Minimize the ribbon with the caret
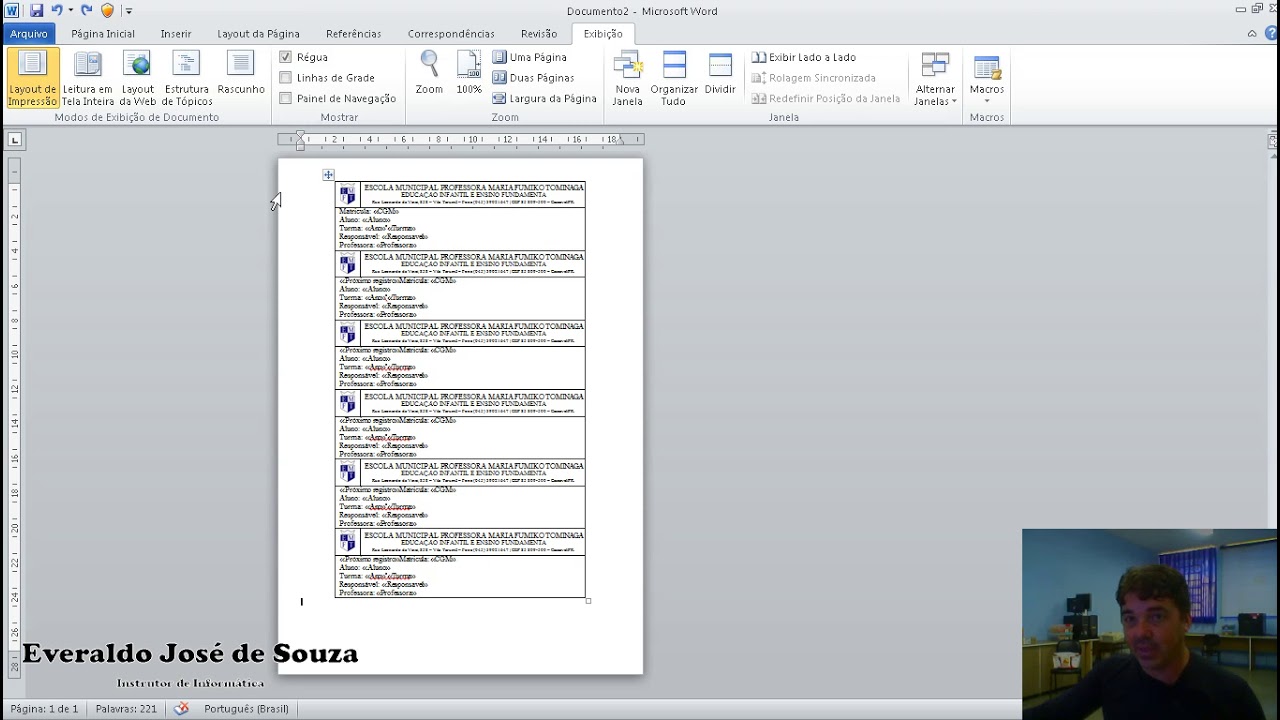 (x=1252, y=33)
